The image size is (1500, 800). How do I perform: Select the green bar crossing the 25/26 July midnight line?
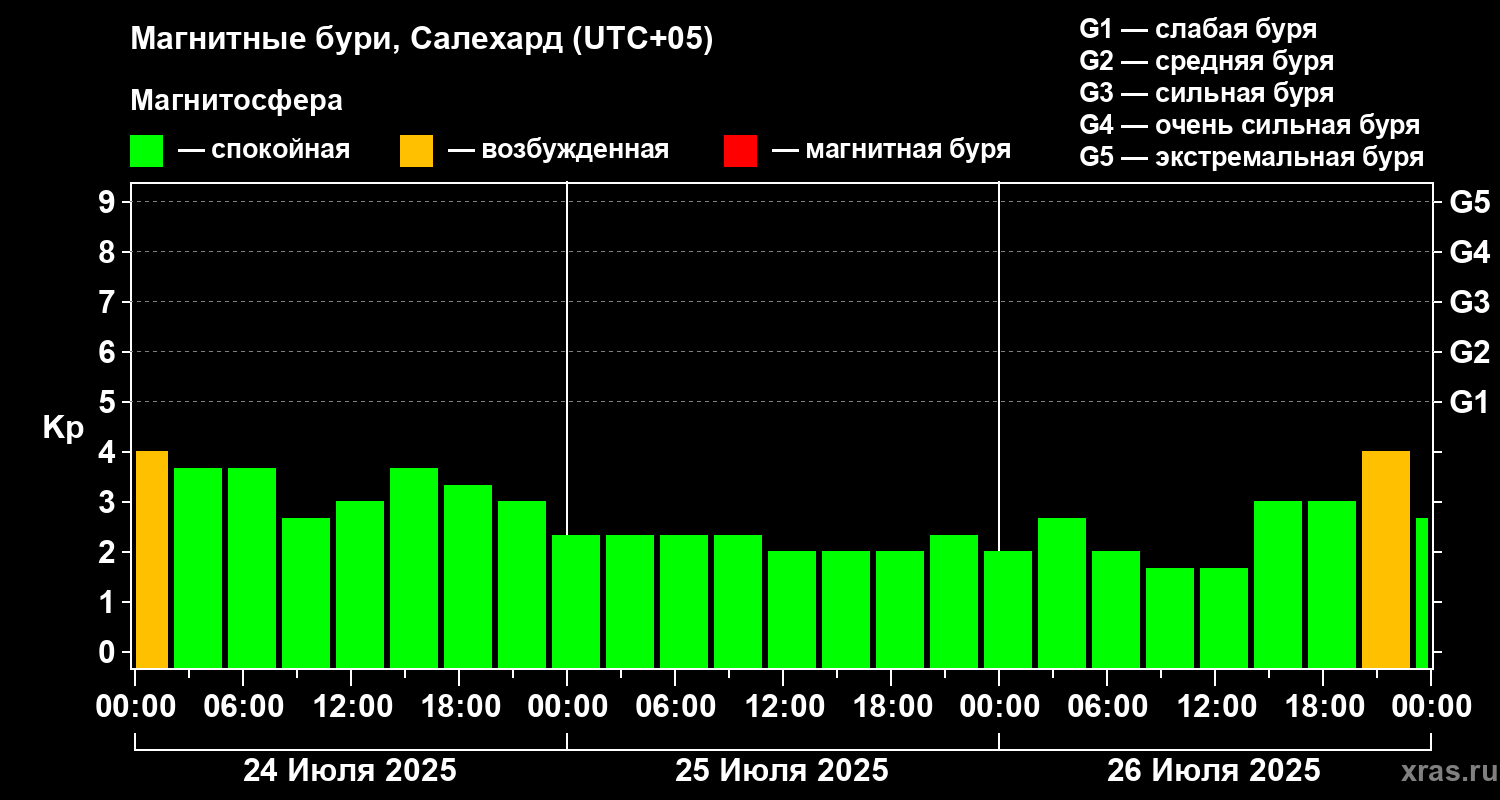[x=1008, y=609]
